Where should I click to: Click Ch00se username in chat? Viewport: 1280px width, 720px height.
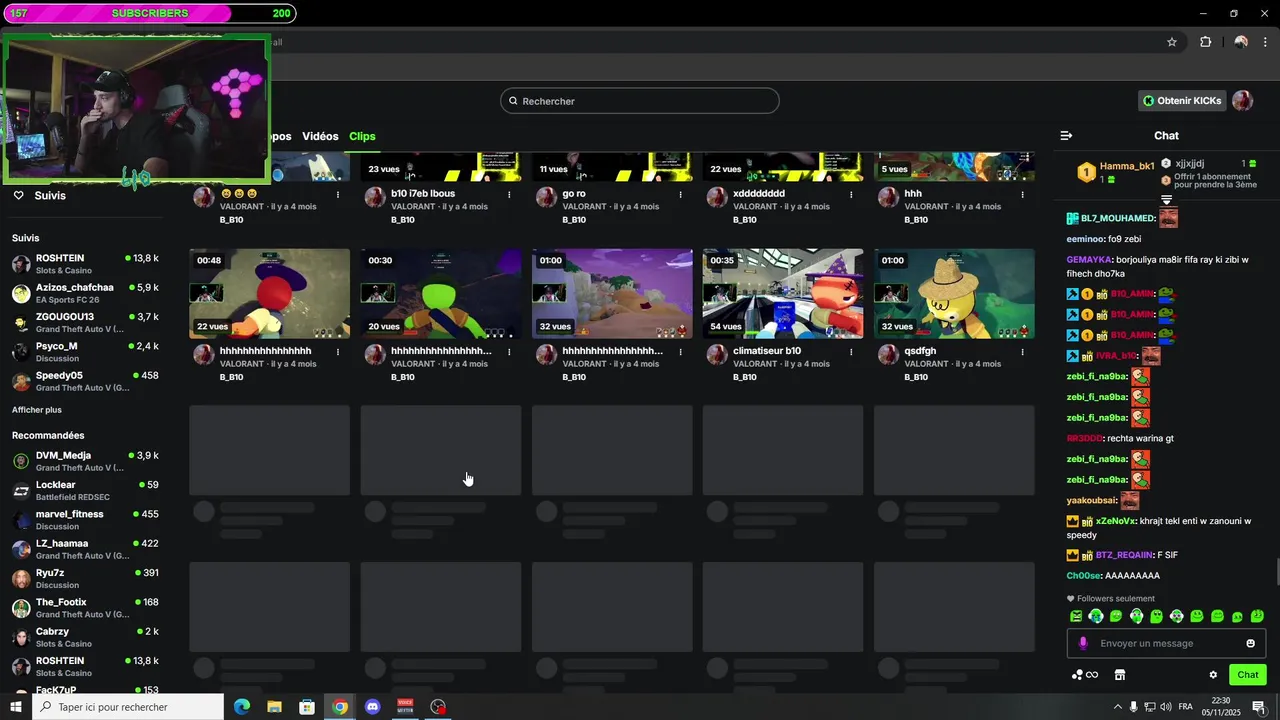[1083, 576]
